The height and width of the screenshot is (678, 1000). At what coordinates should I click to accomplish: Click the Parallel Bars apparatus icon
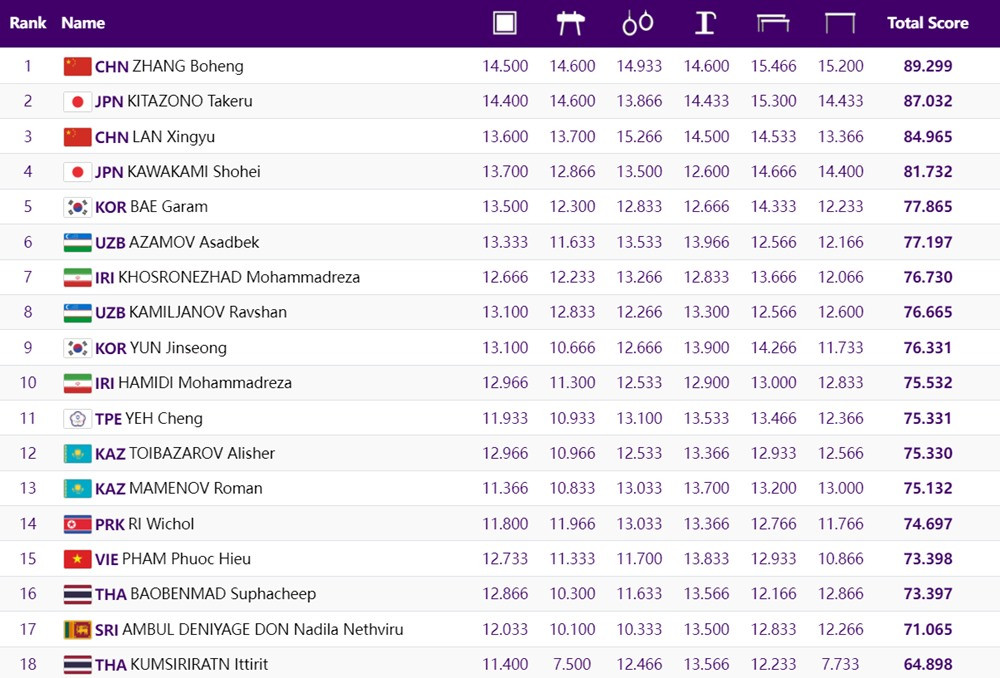point(773,23)
